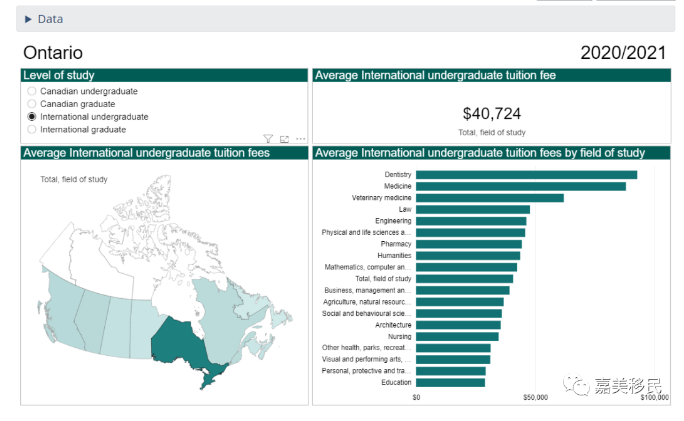Select Canadian graduate radio button
This screenshot has width=684, height=421.
[x=32, y=104]
